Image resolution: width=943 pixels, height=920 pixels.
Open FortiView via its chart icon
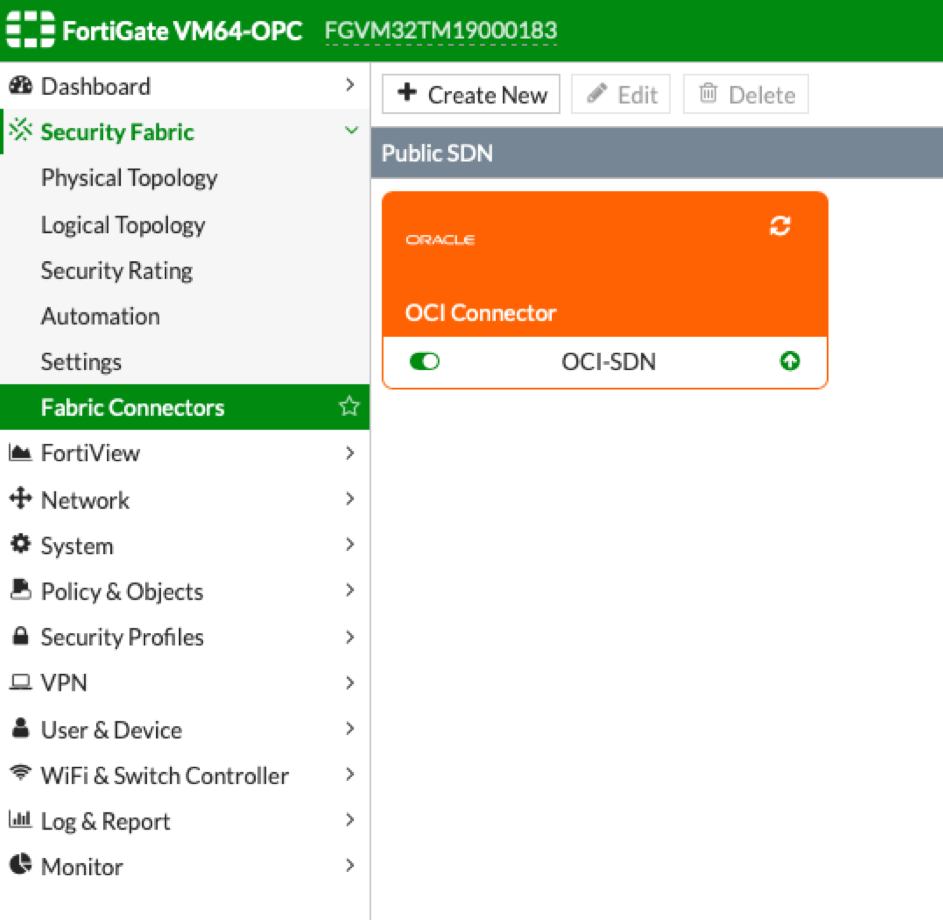pyautogui.click(x=22, y=453)
